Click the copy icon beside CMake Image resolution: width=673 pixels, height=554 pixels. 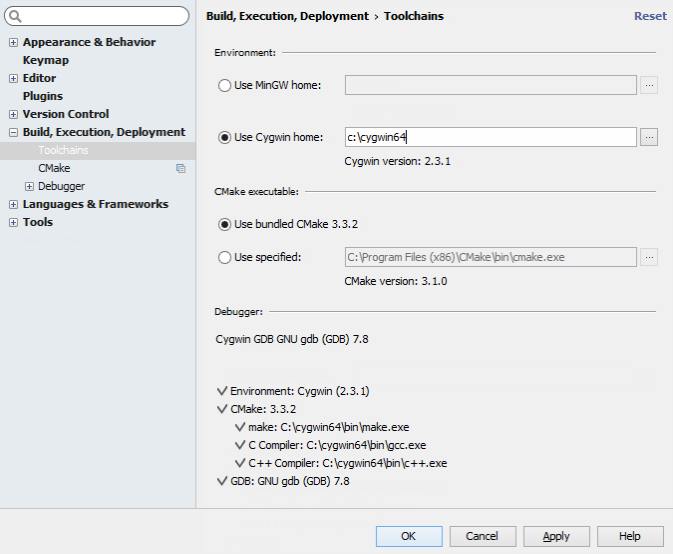pos(181,168)
